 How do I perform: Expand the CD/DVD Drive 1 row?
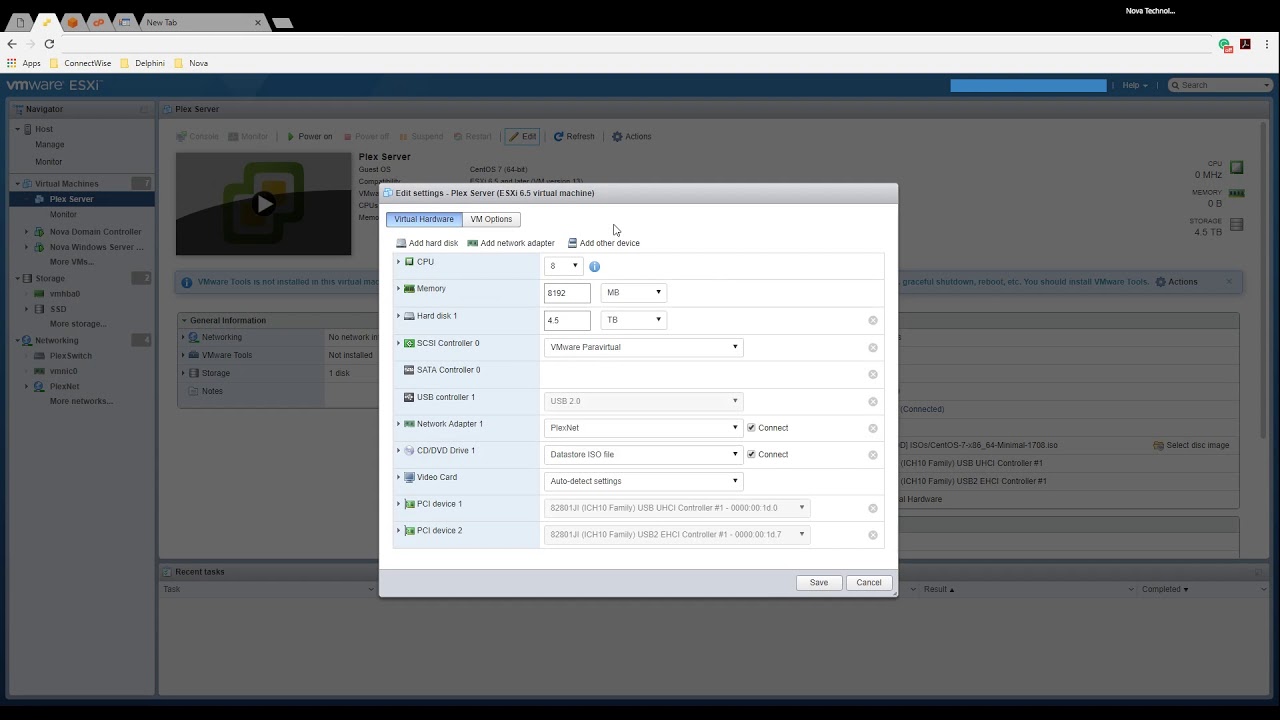click(x=398, y=451)
